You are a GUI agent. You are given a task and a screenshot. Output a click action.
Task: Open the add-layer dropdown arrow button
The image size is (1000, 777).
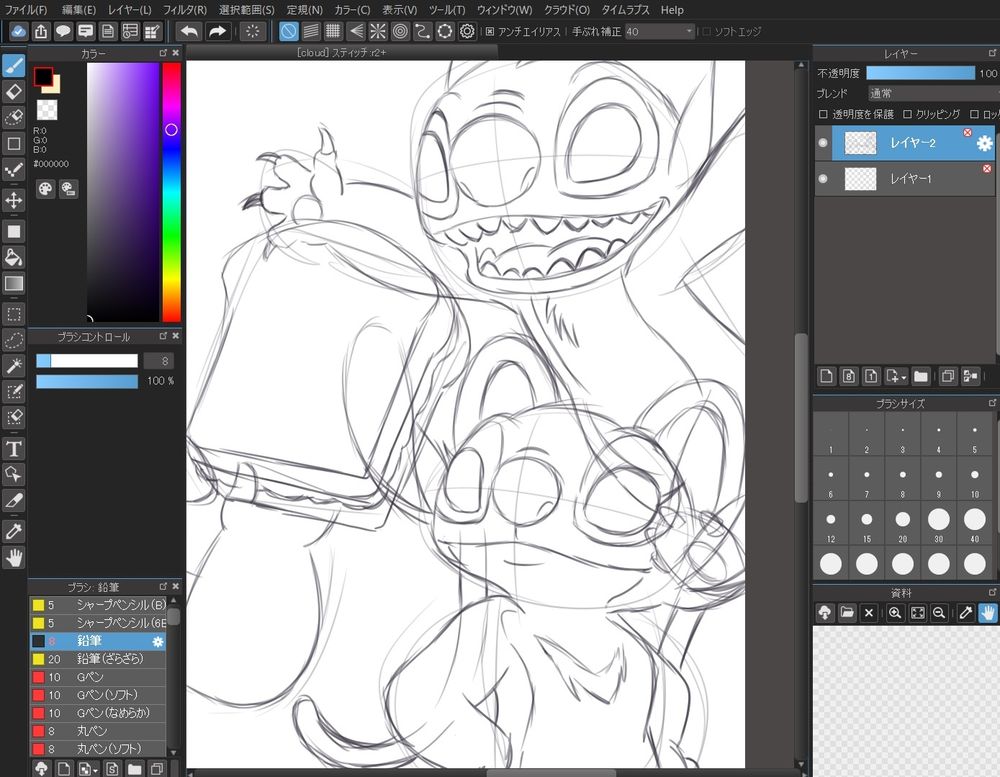coord(896,376)
